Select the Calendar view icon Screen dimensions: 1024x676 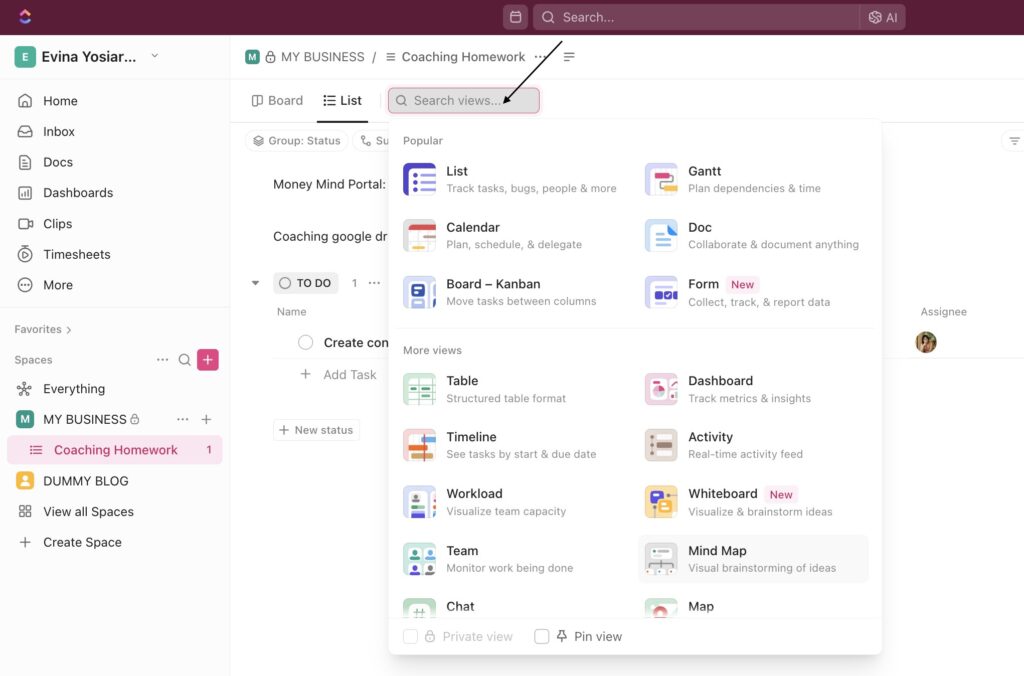pos(419,236)
